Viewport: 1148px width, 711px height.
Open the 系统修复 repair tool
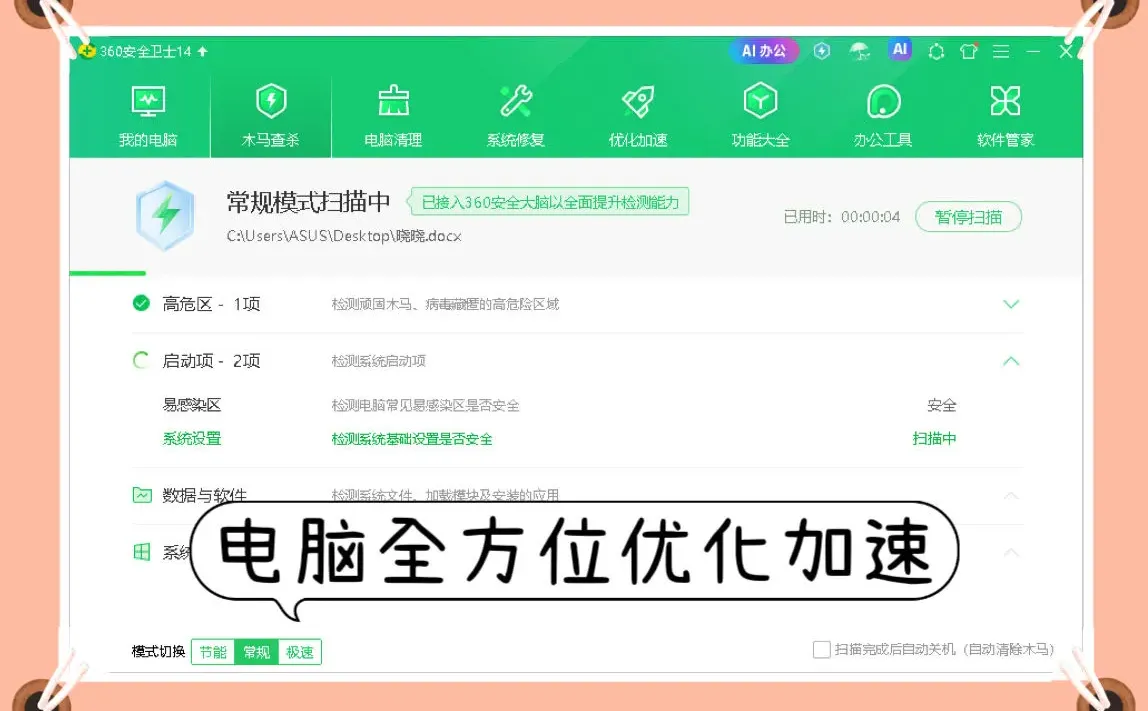pos(514,115)
